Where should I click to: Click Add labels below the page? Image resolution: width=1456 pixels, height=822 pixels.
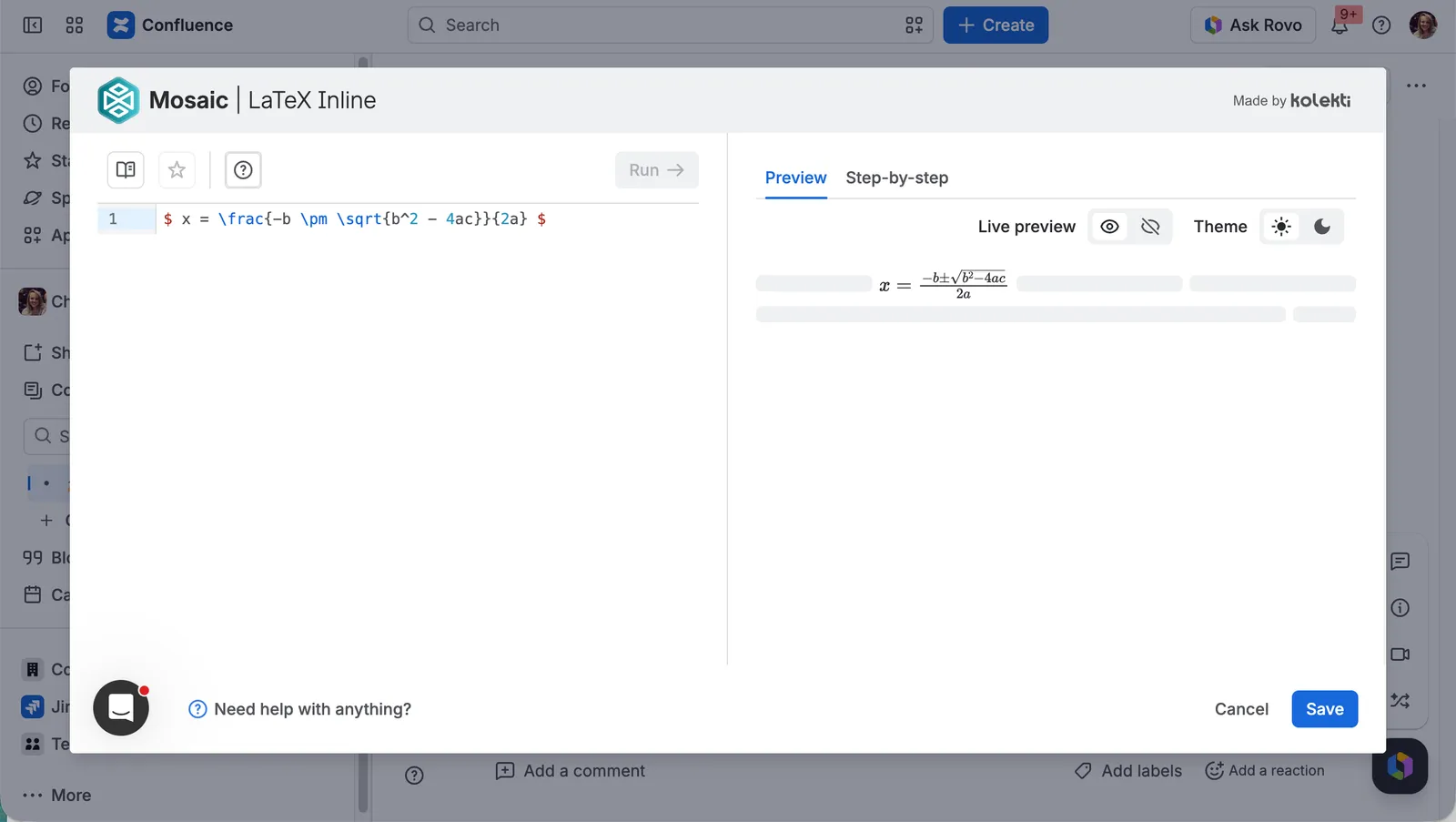coord(1128,771)
